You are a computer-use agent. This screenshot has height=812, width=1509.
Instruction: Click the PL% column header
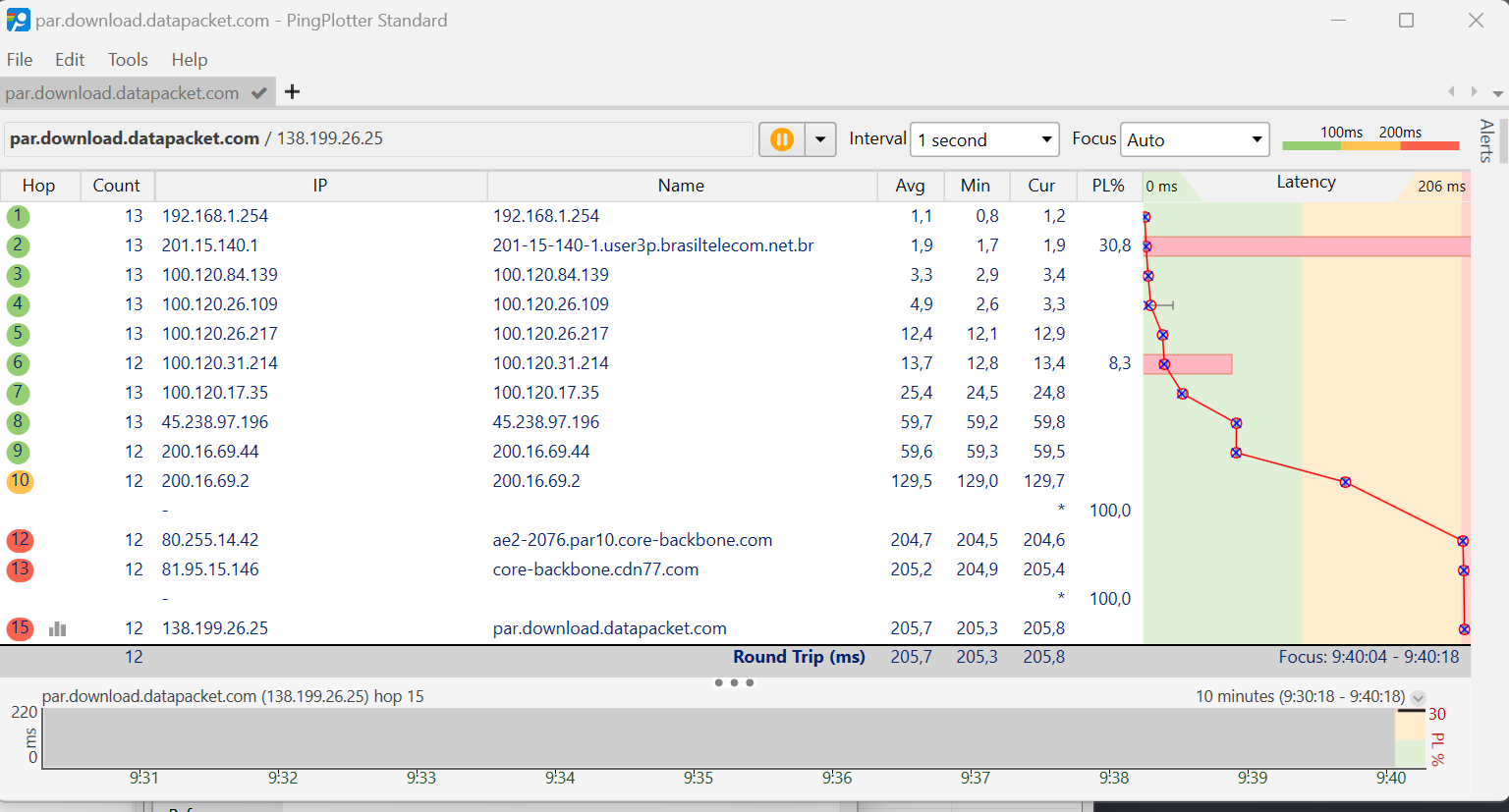click(x=1108, y=186)
